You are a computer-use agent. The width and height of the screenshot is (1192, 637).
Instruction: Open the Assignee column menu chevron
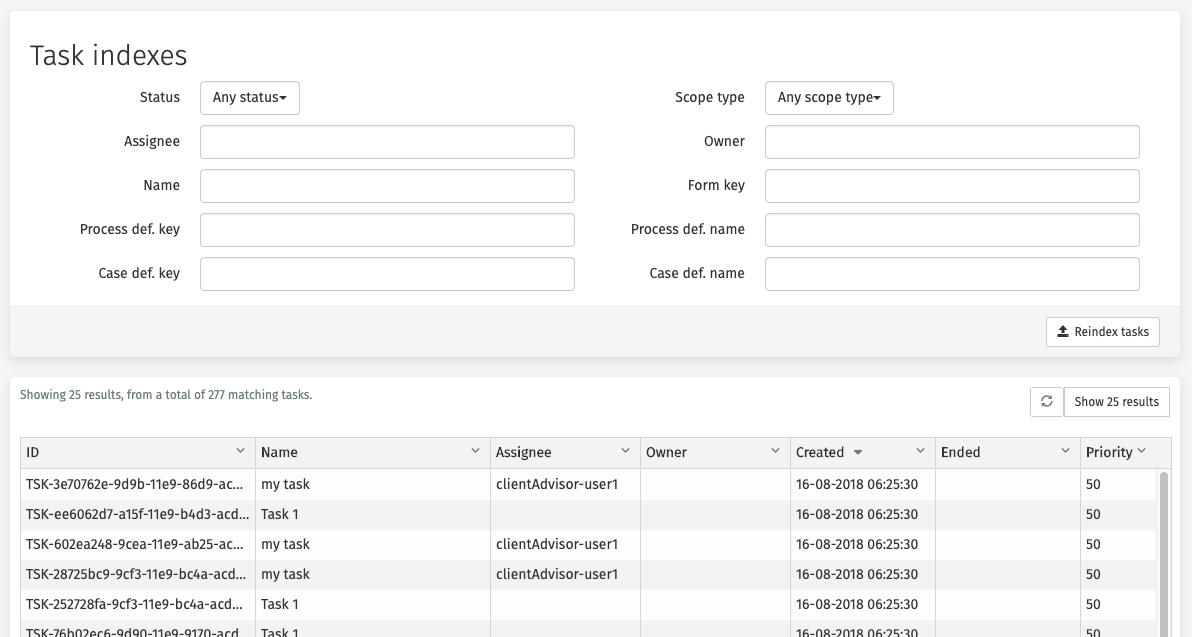coord(625,452)
